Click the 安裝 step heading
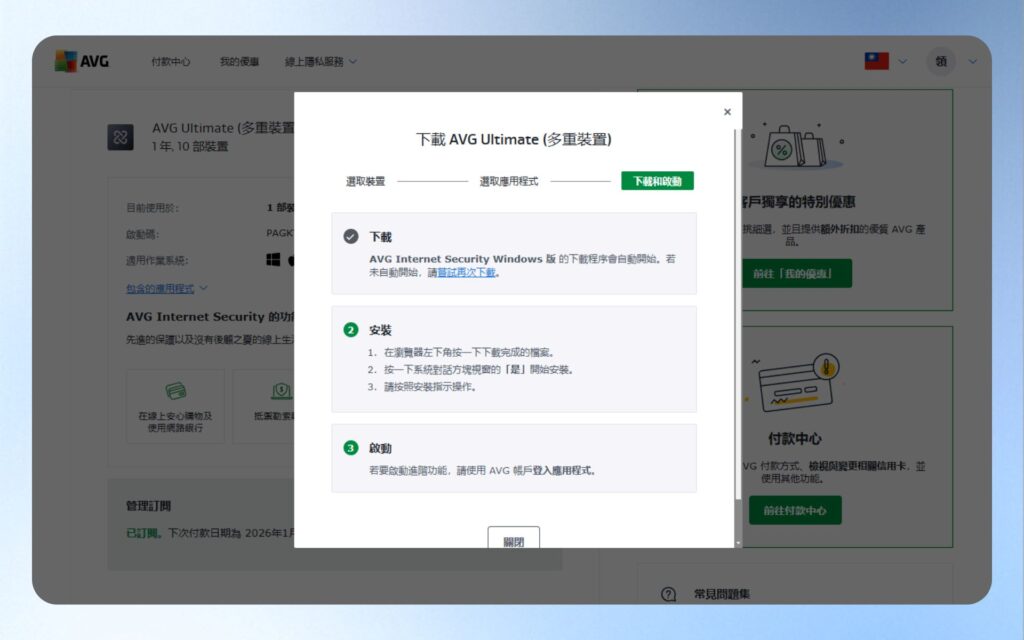This screenshot has height=640, width=1024. 380,330
